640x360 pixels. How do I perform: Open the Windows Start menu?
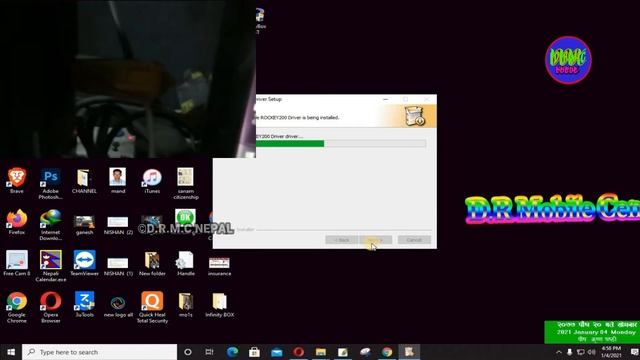11,352
